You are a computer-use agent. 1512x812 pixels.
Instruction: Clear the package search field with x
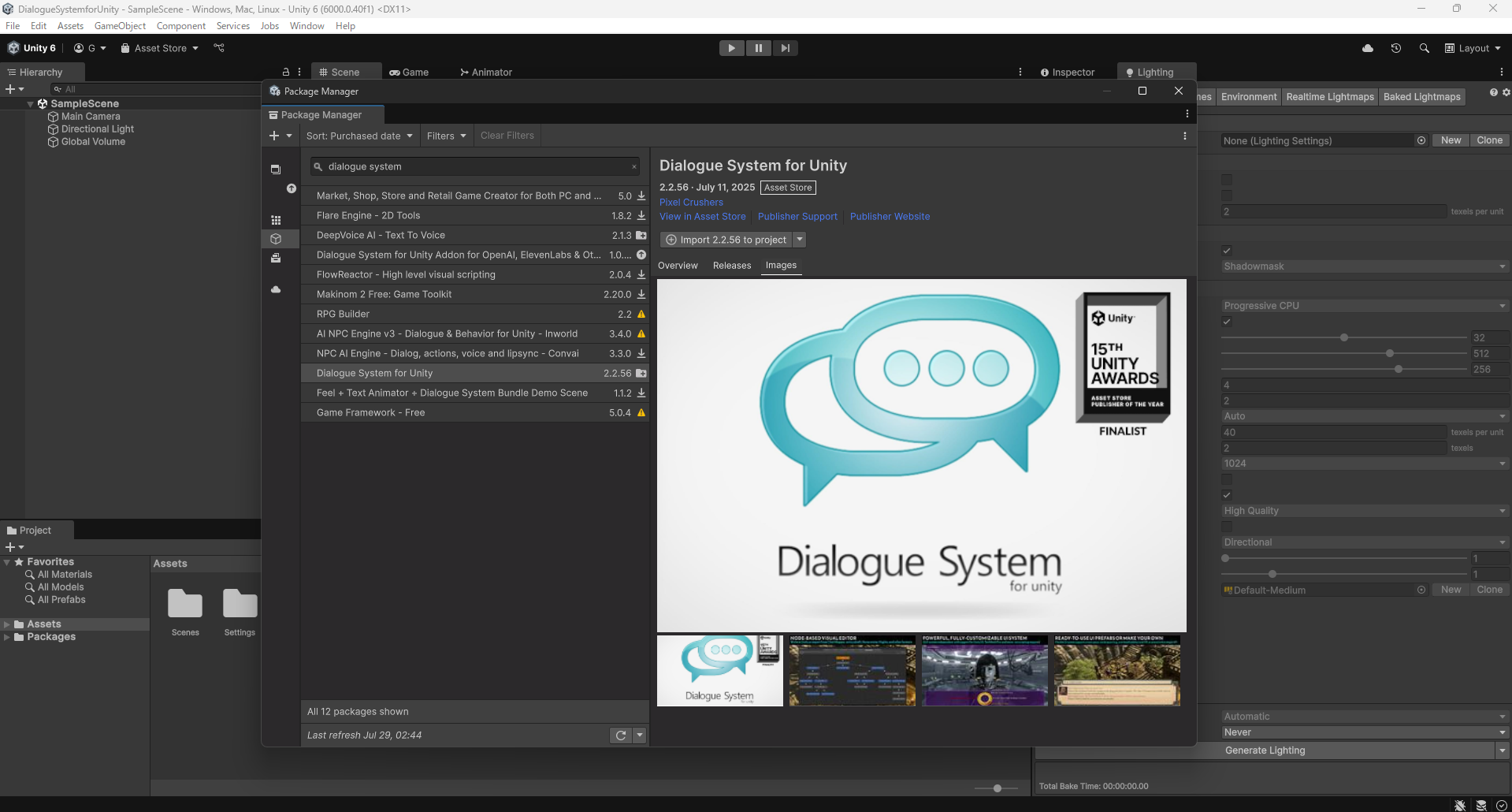[x=634, y=166]
